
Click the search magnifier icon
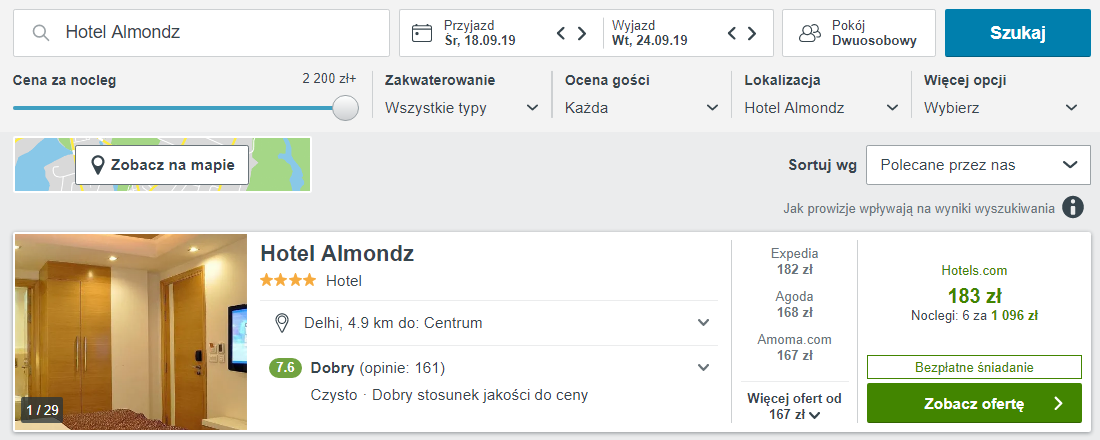41,33
